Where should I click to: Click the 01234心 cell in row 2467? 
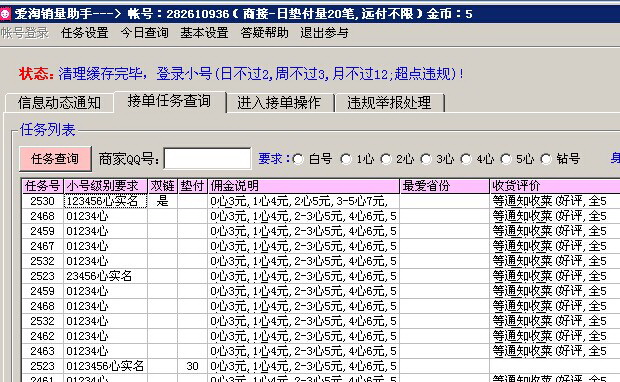106,246
